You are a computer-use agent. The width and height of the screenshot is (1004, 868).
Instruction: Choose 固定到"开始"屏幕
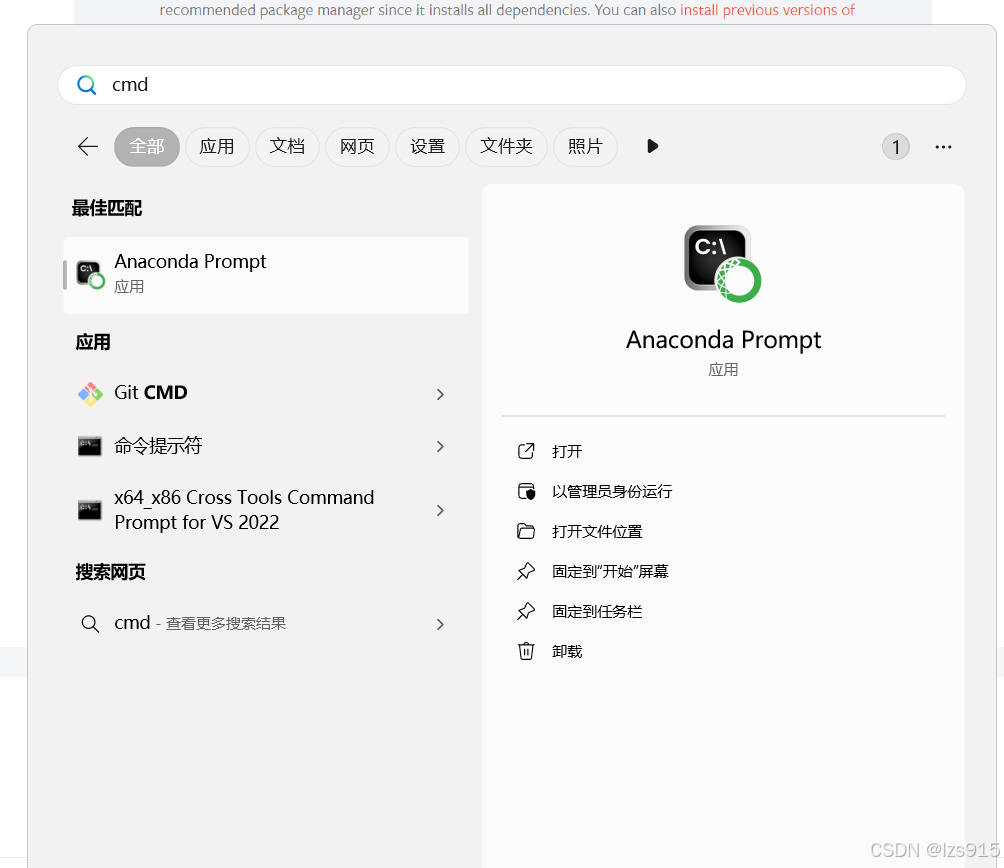coord(610,572)
